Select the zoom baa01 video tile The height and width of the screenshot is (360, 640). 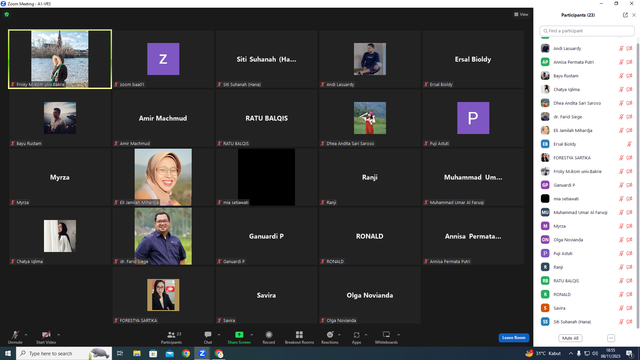click(x=163, y=59)
